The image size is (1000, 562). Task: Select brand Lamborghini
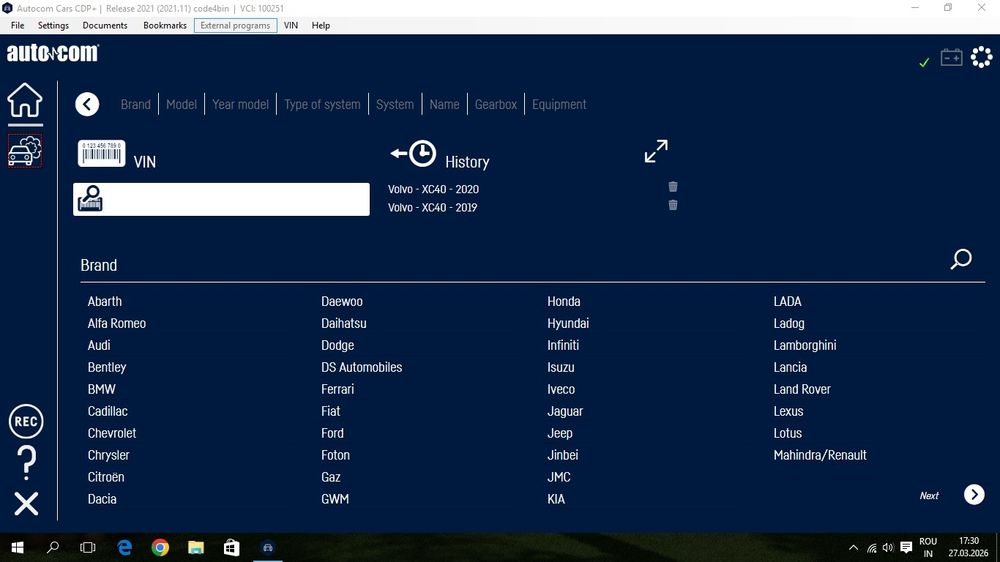(x=804, y=345)
